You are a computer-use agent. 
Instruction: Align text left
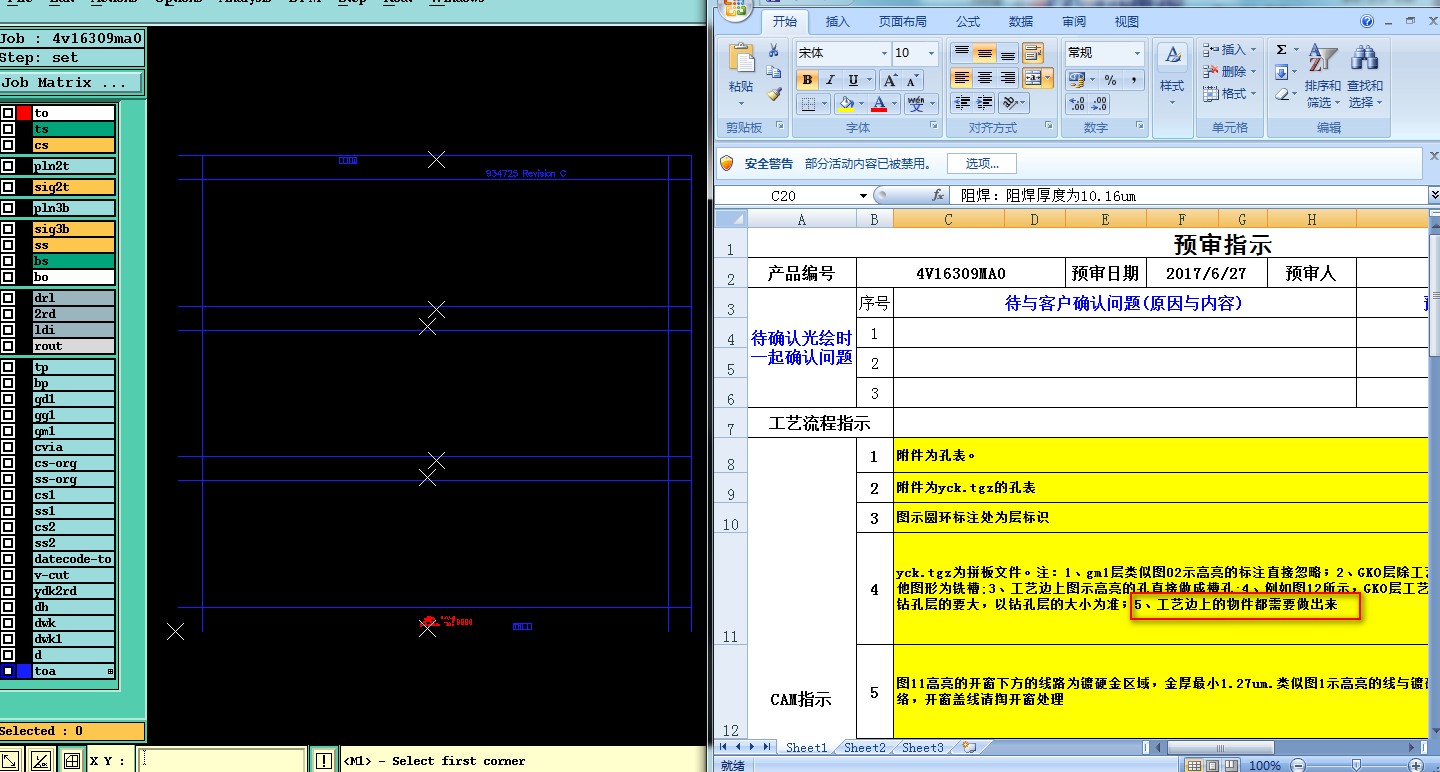962,78
